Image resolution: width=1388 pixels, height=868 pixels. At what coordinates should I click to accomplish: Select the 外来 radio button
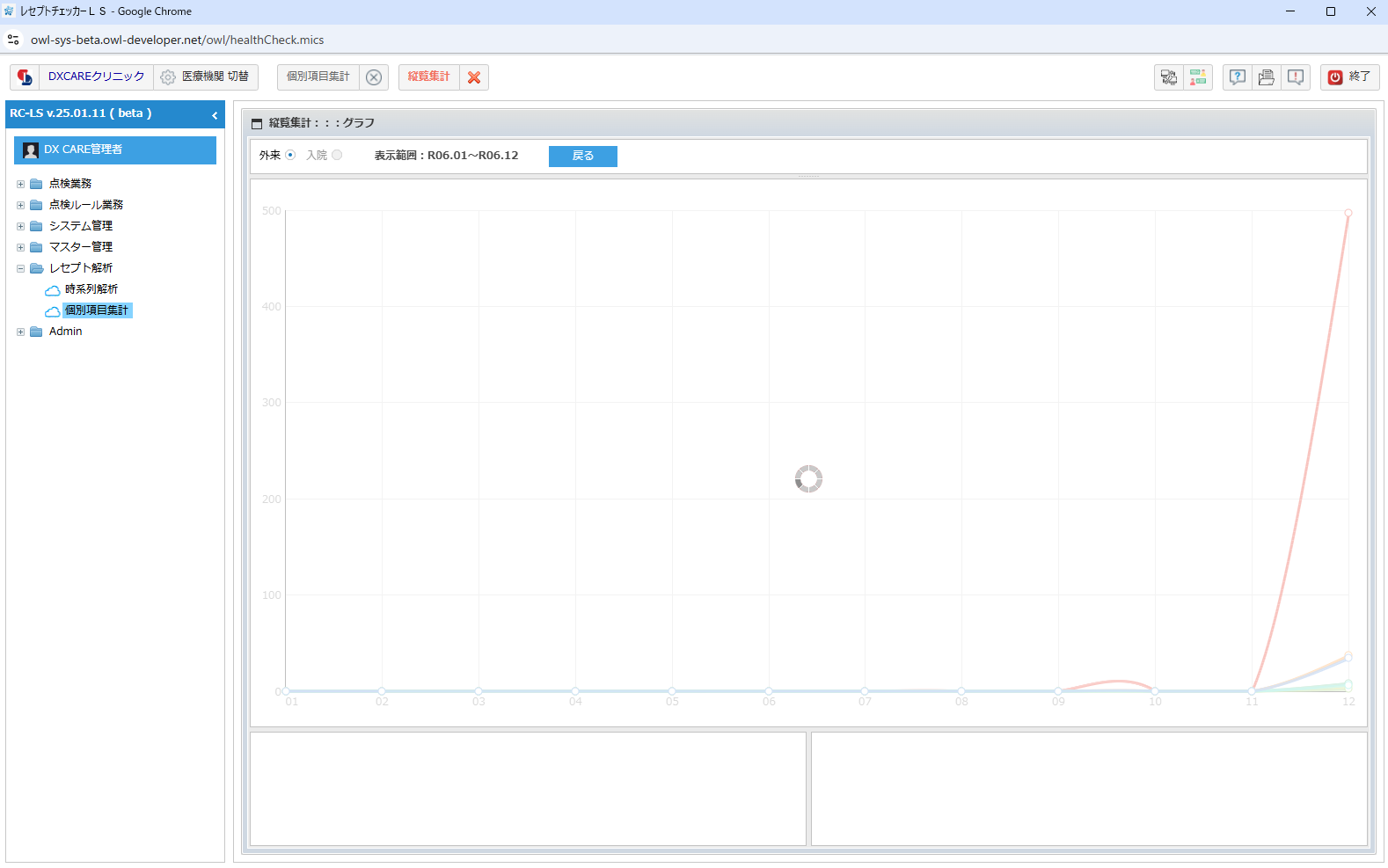[x=290, y=155]
